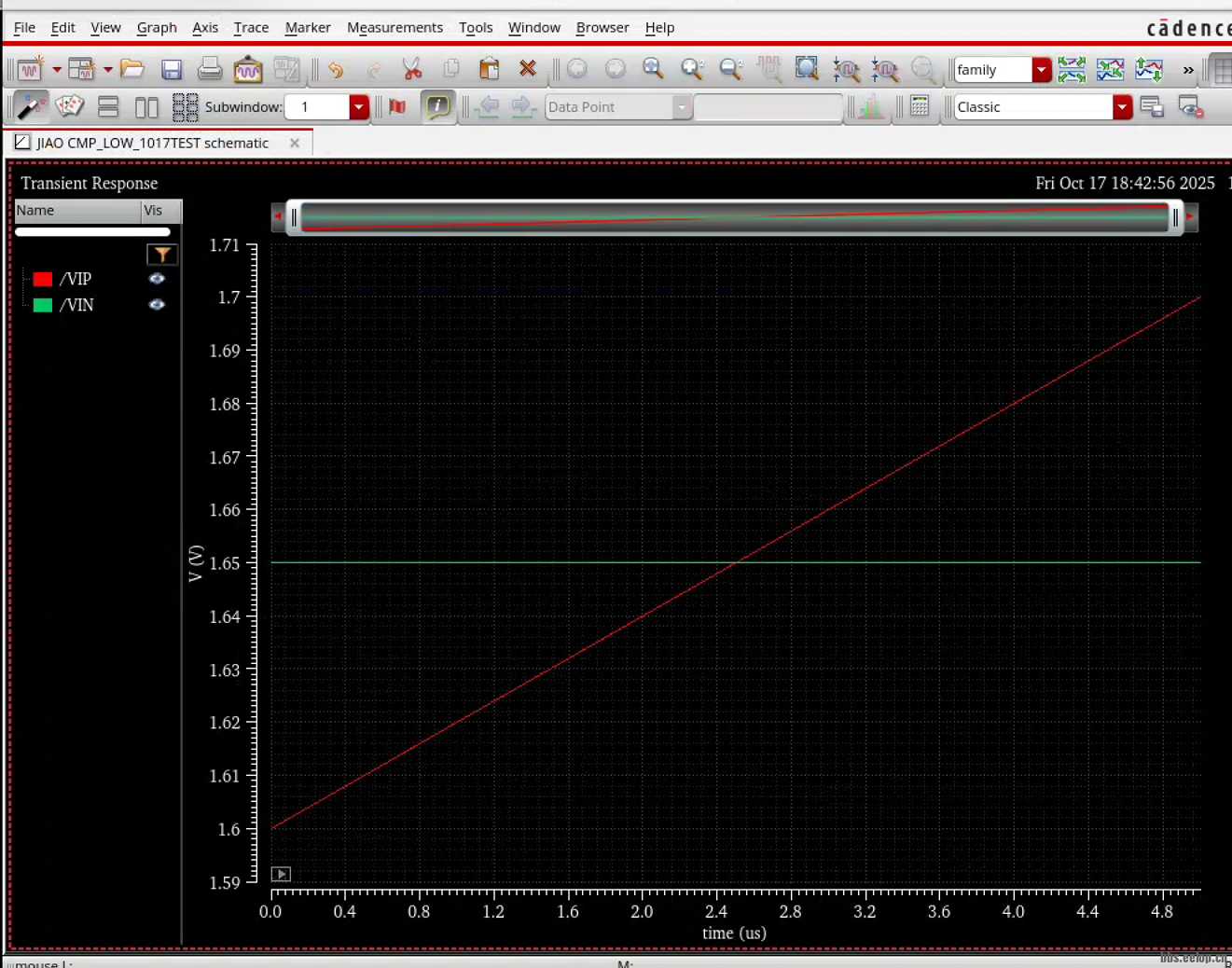The width and height of the screenshot is (1232, 968).
Task: Click the open folder icon
Action: click(x=132, y=69)
